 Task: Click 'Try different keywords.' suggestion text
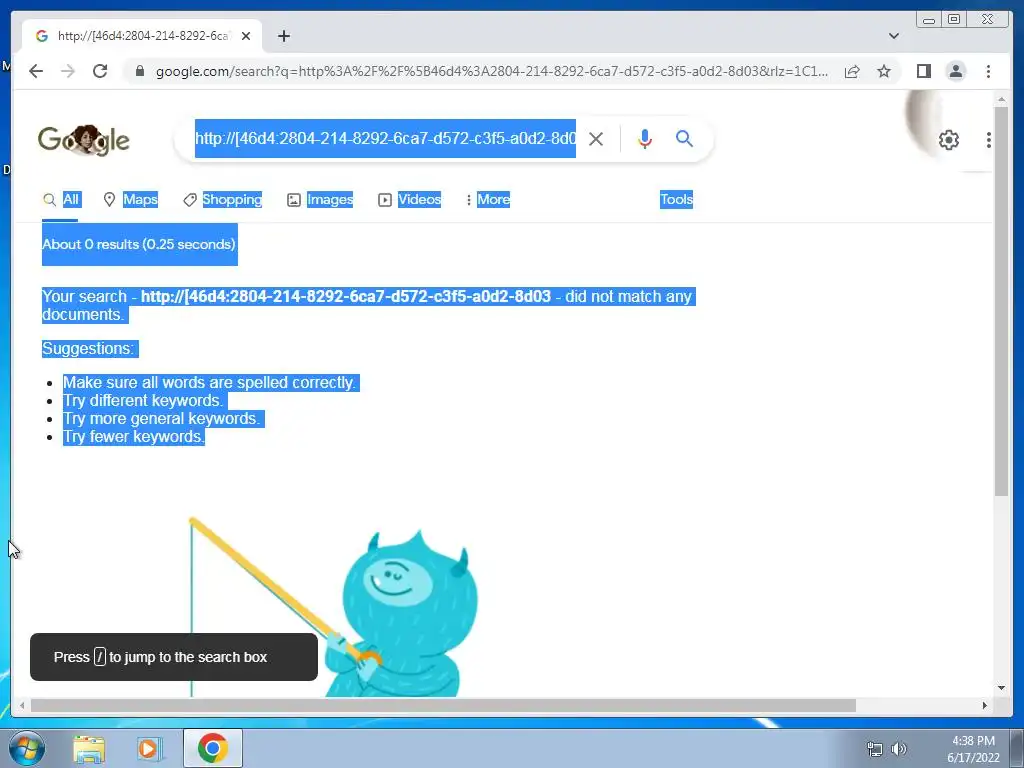(143, 400)
